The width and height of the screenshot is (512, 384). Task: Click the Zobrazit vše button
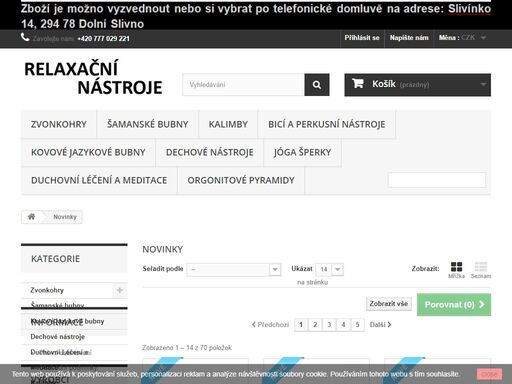(x=389, y=304)
